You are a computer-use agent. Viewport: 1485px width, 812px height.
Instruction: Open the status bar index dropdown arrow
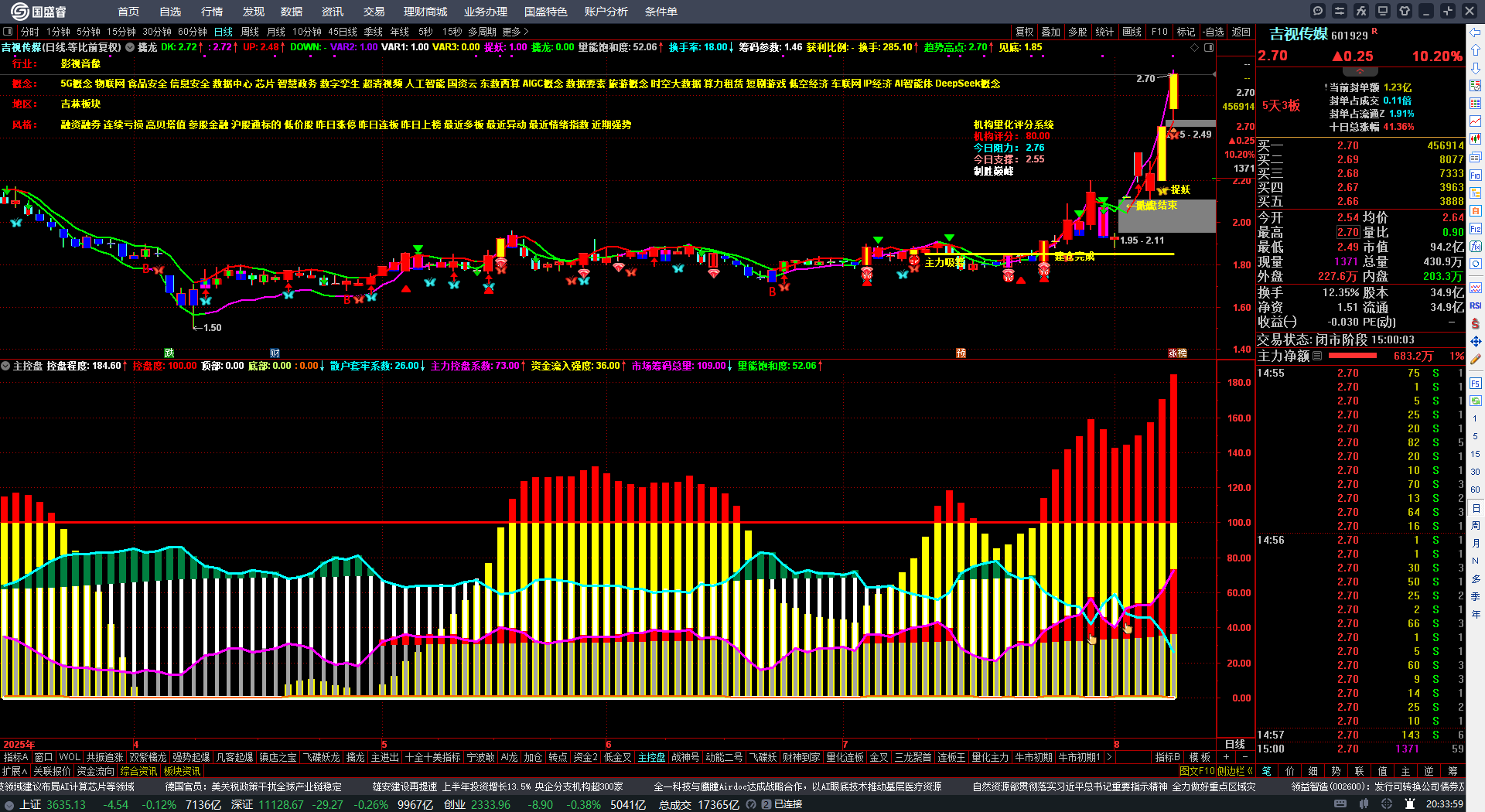(9, 805)
